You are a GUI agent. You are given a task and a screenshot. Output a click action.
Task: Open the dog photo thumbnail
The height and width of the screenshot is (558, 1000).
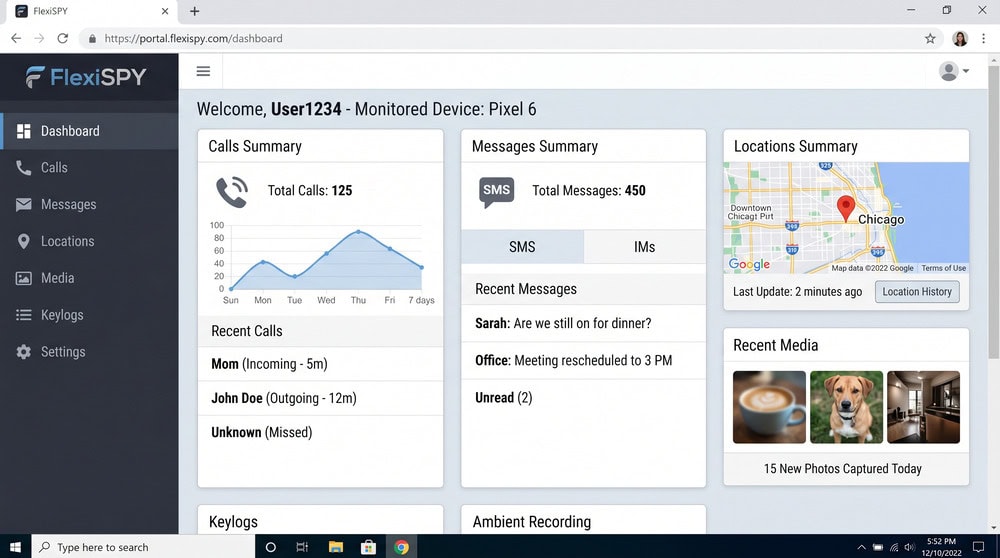coord(846,407)
